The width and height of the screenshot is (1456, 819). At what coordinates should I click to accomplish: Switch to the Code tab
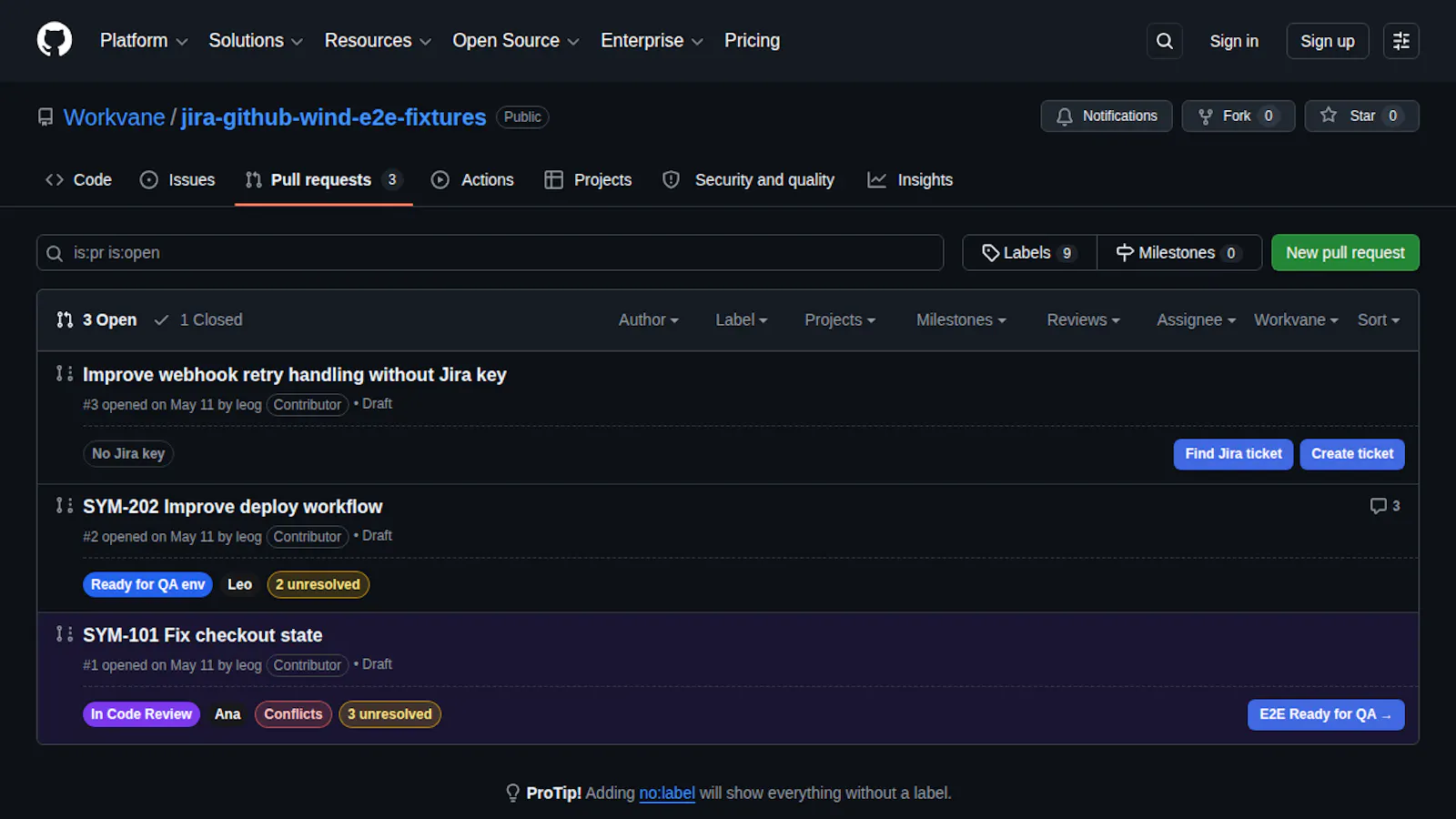(78, 180)
